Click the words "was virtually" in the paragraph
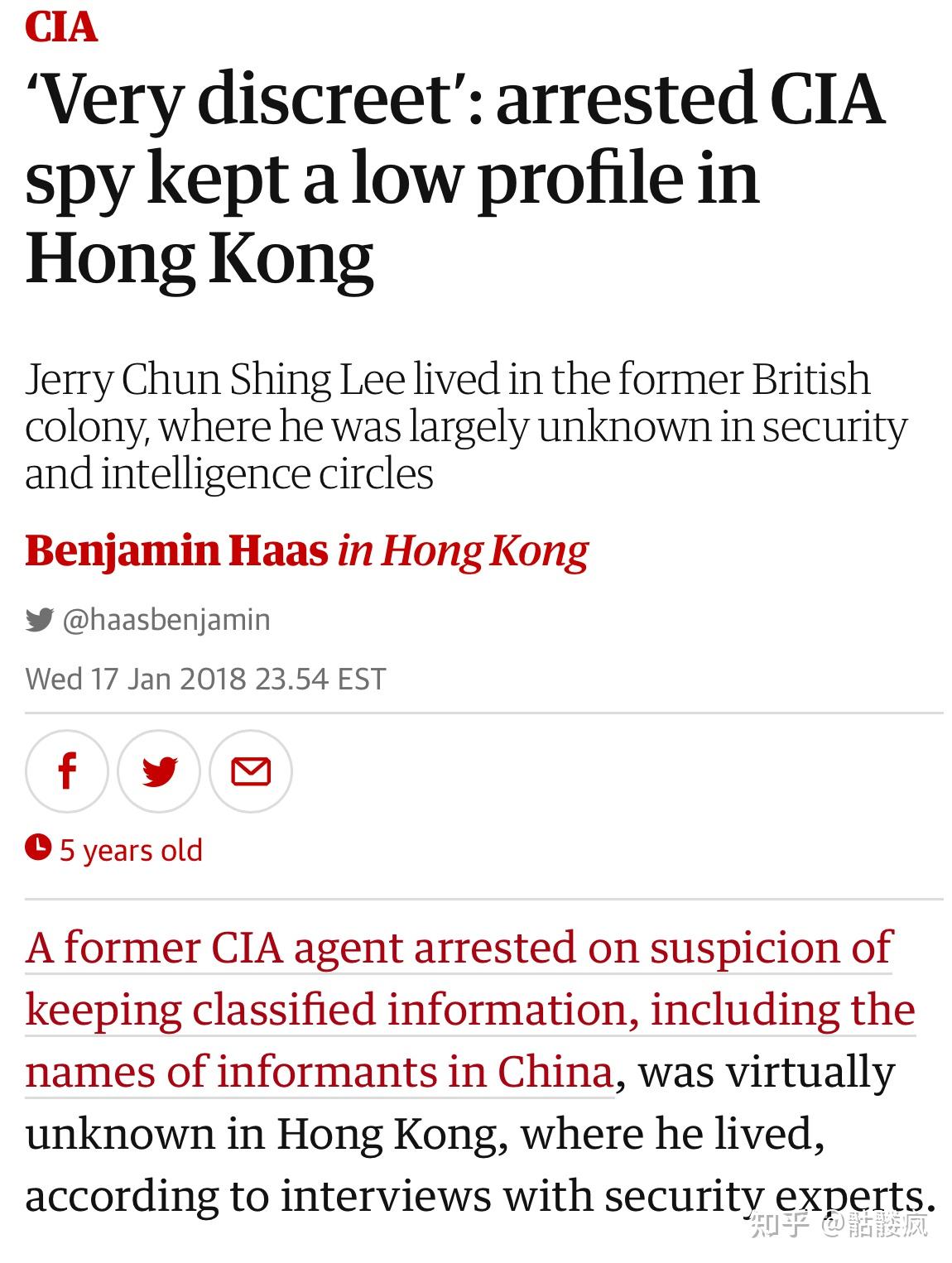952x1263 pixels. tap(767, 1072)
